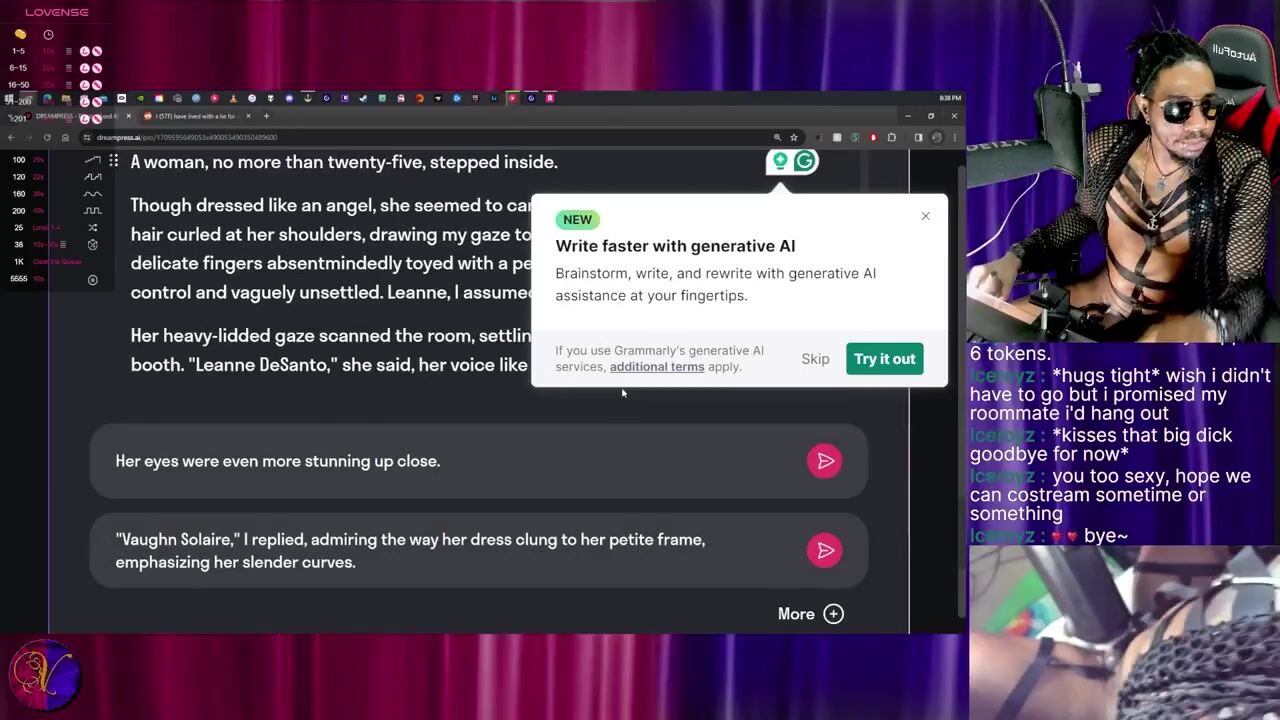Click the VLC cone icon in taskbar

tap(233, 98)
